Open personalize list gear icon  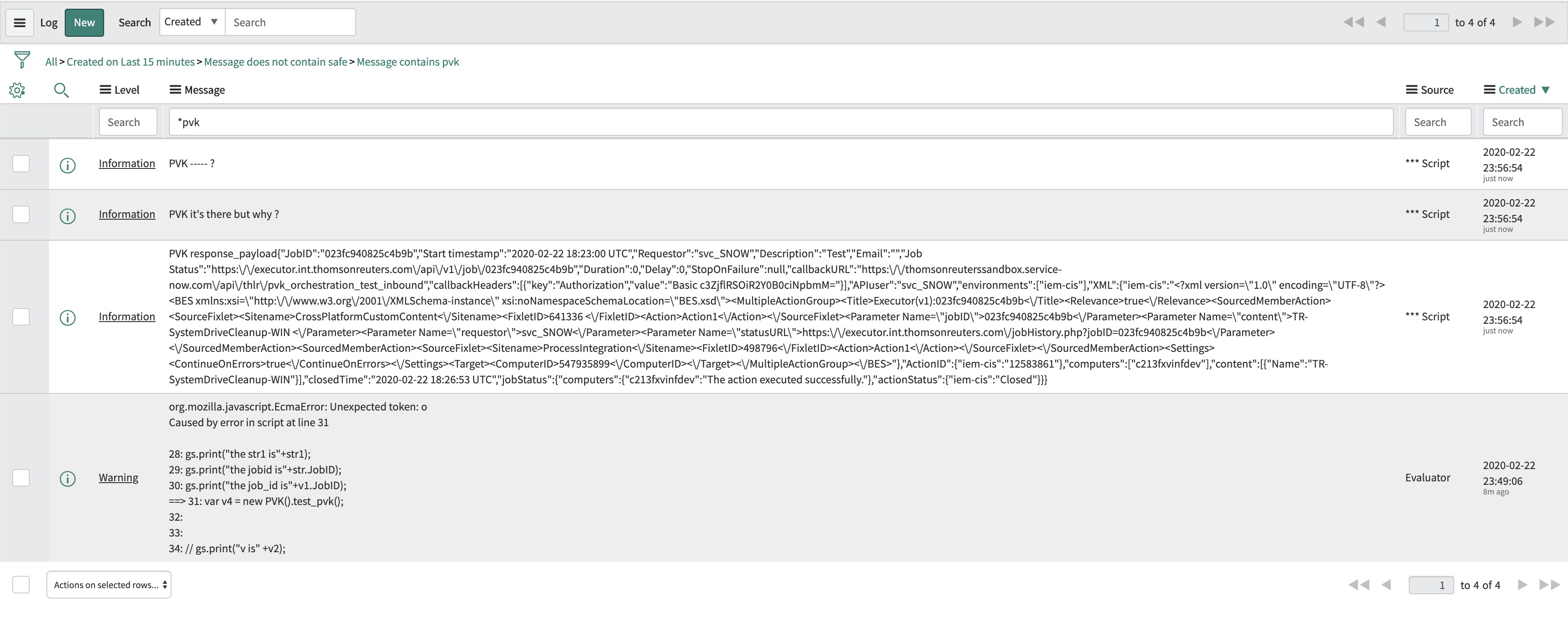[17, 90]
